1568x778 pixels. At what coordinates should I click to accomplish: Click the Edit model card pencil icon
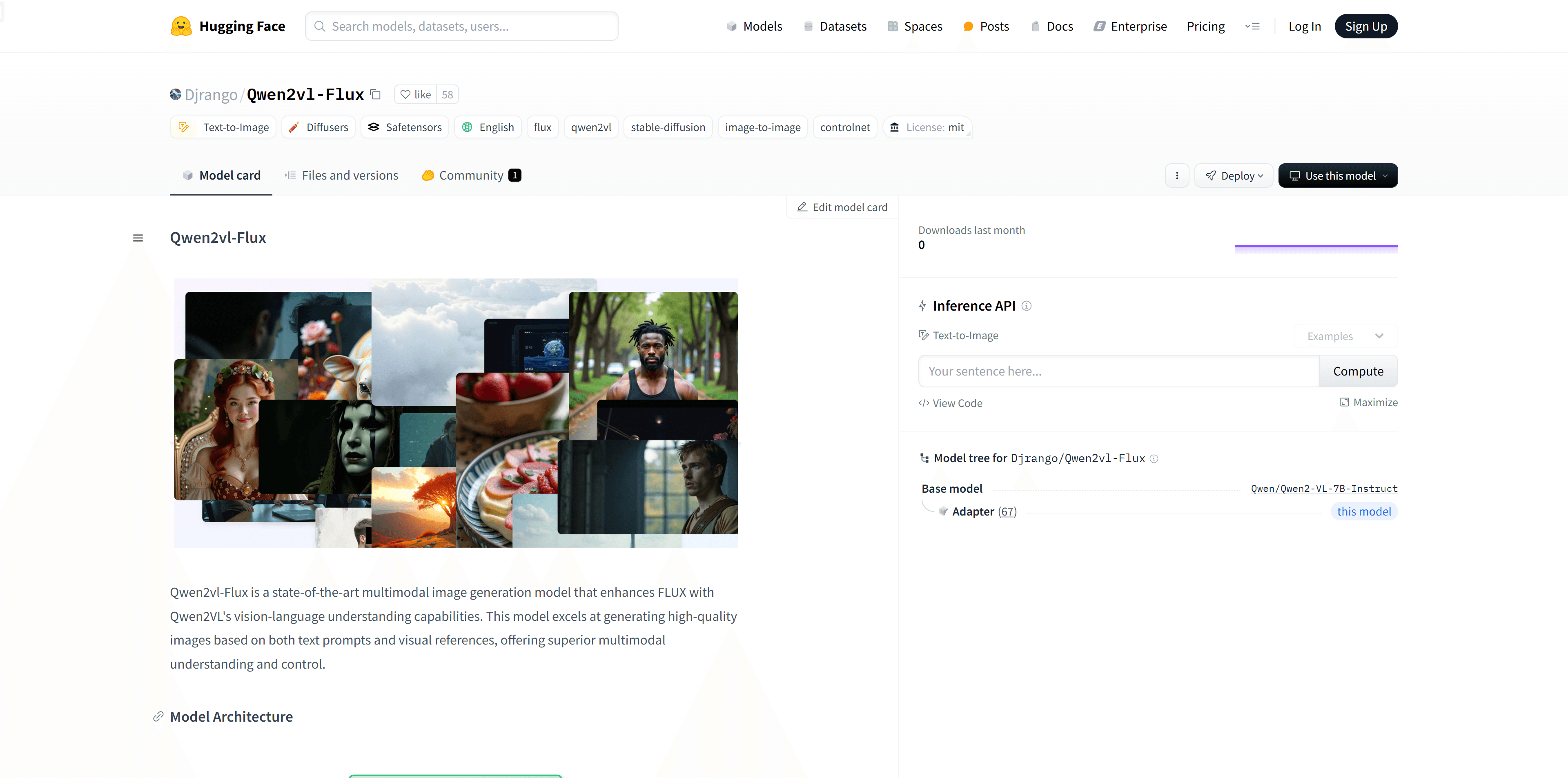click(802, 207)
